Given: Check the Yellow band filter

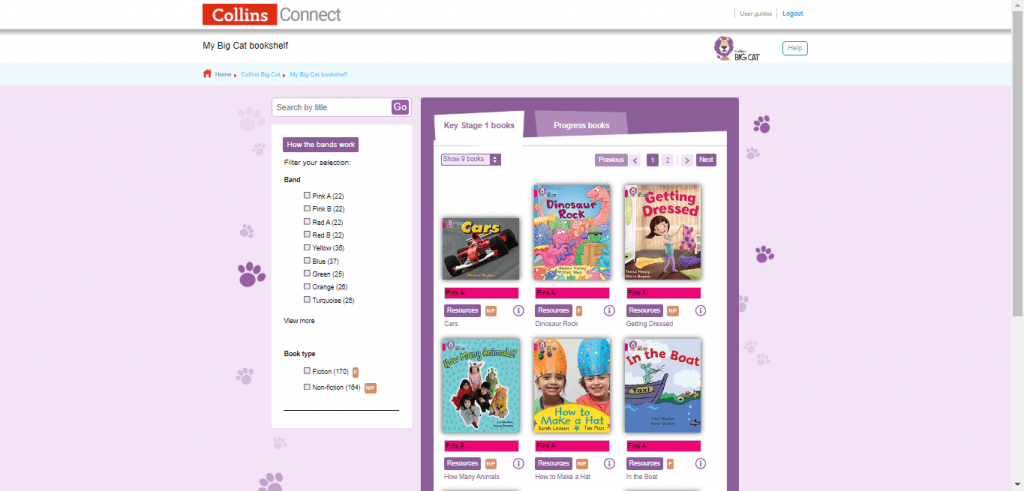Looking at the screenshot, I should [307, 247].
